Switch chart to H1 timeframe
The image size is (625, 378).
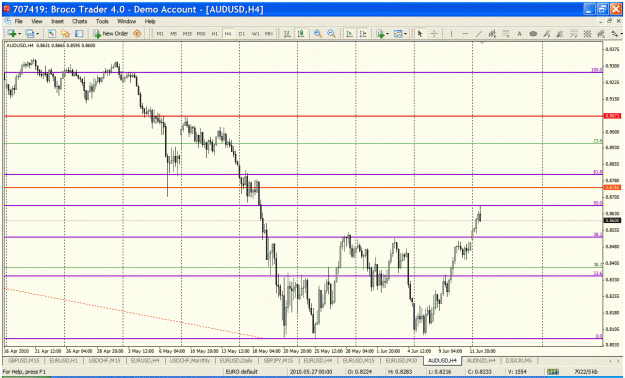coord(214,34)
